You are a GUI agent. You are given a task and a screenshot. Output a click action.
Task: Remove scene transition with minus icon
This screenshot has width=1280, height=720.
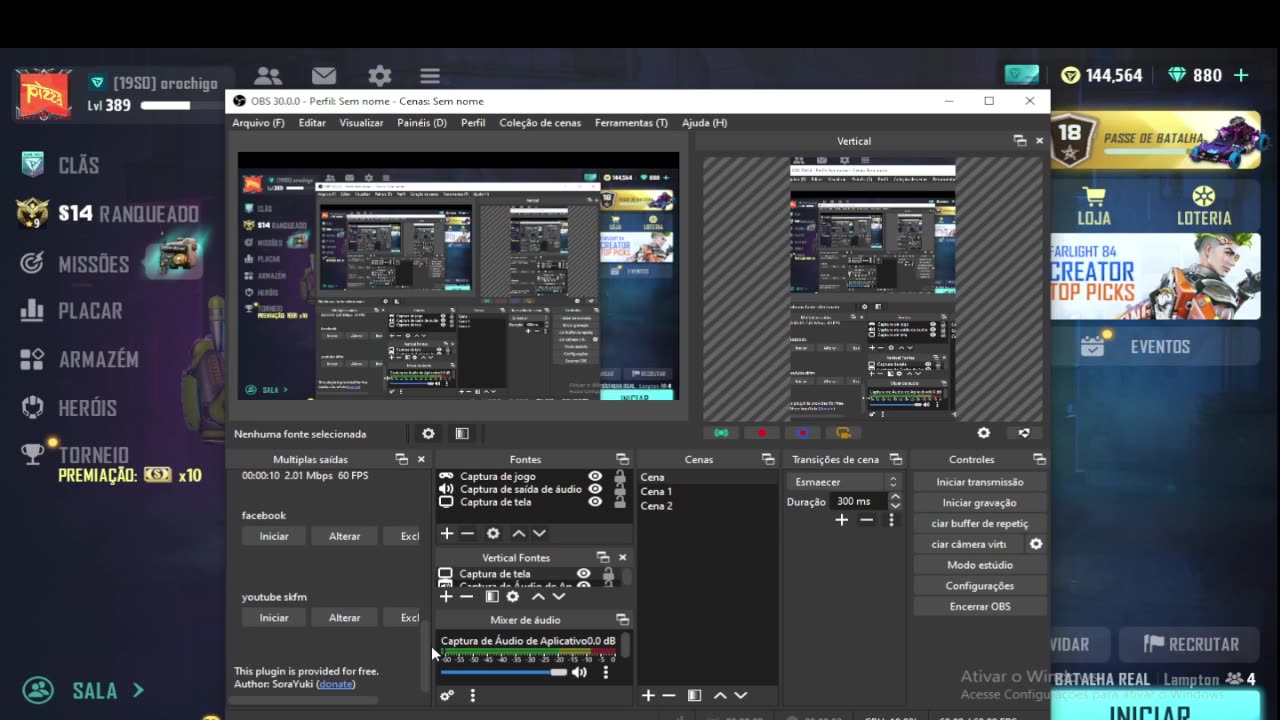(x=866, y=520)
